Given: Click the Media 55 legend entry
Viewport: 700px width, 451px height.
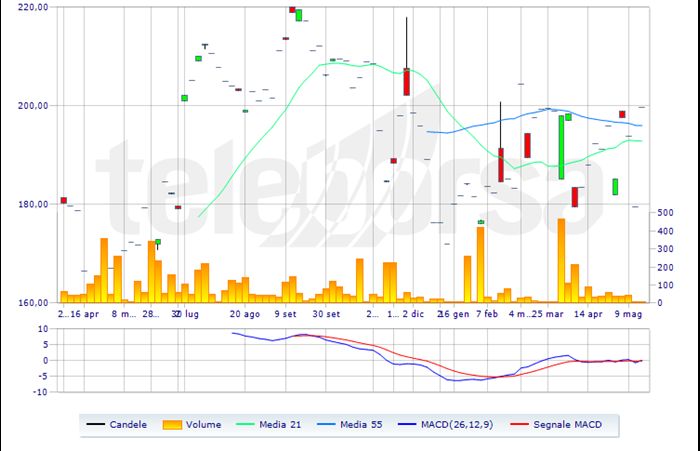Looking at the screenshot, I should click(350, 425).
